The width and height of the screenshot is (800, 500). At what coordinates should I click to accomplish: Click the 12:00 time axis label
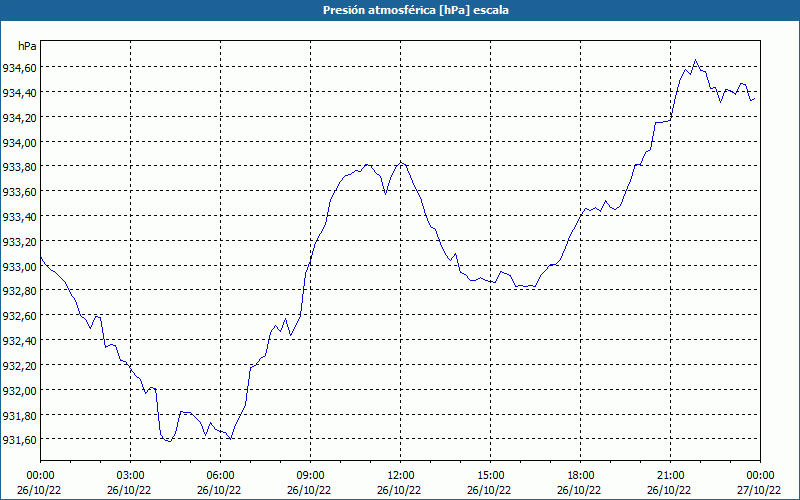(401, 476)
